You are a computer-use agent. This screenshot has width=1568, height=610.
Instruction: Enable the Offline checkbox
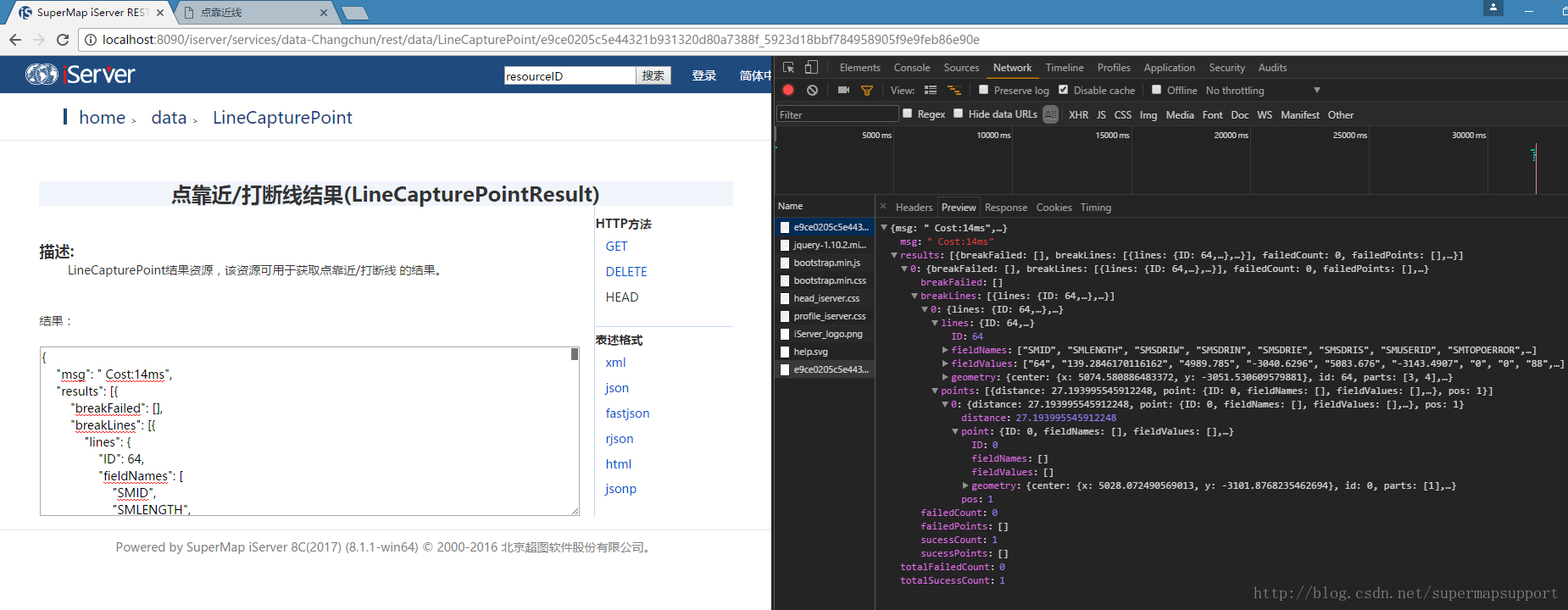click(x=1156, y=90)
